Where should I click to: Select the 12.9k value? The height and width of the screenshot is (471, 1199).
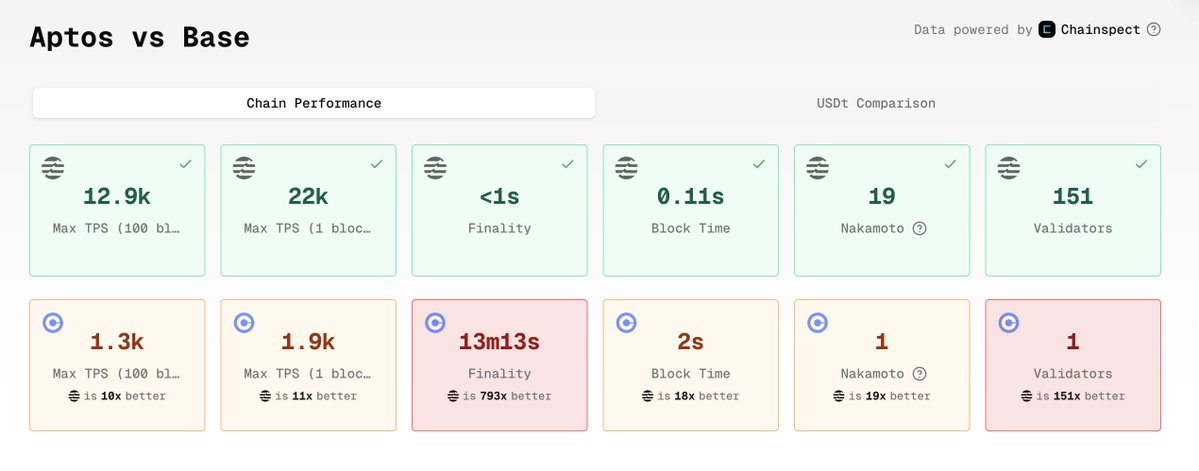coord(117,197)
